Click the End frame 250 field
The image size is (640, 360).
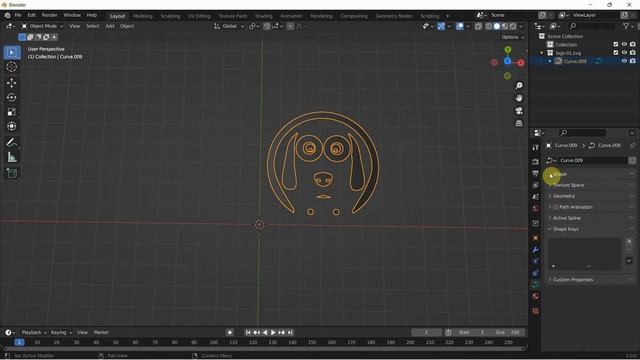tap(508, 333)
